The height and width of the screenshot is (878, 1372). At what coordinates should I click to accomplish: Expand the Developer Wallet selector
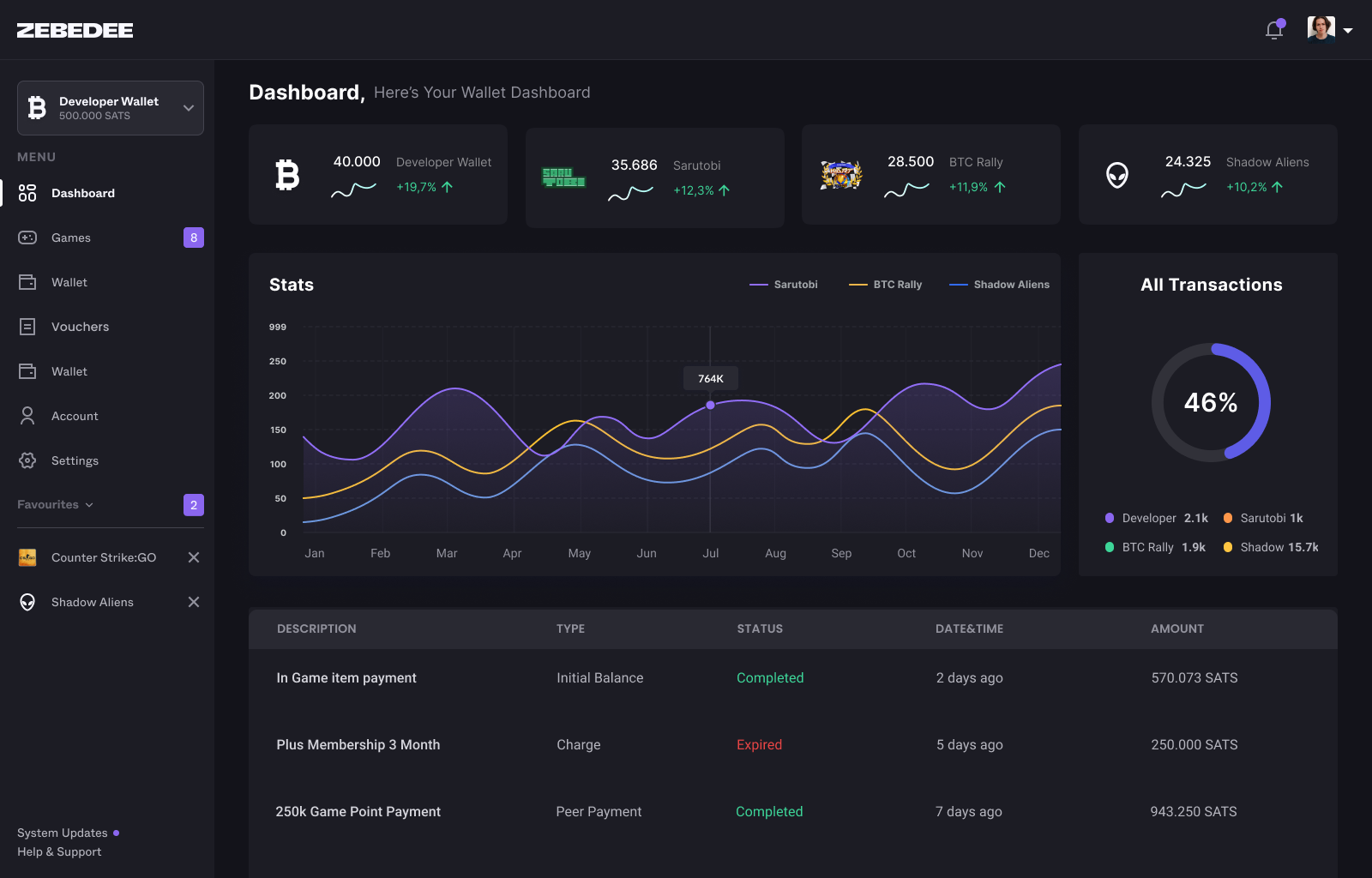[188, 108]
